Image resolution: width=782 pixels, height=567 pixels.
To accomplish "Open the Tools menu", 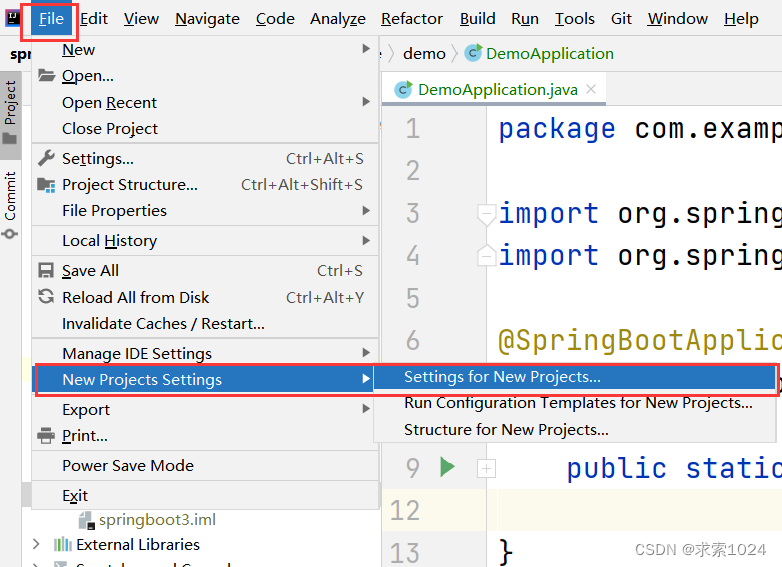I will tap(575, 19).
